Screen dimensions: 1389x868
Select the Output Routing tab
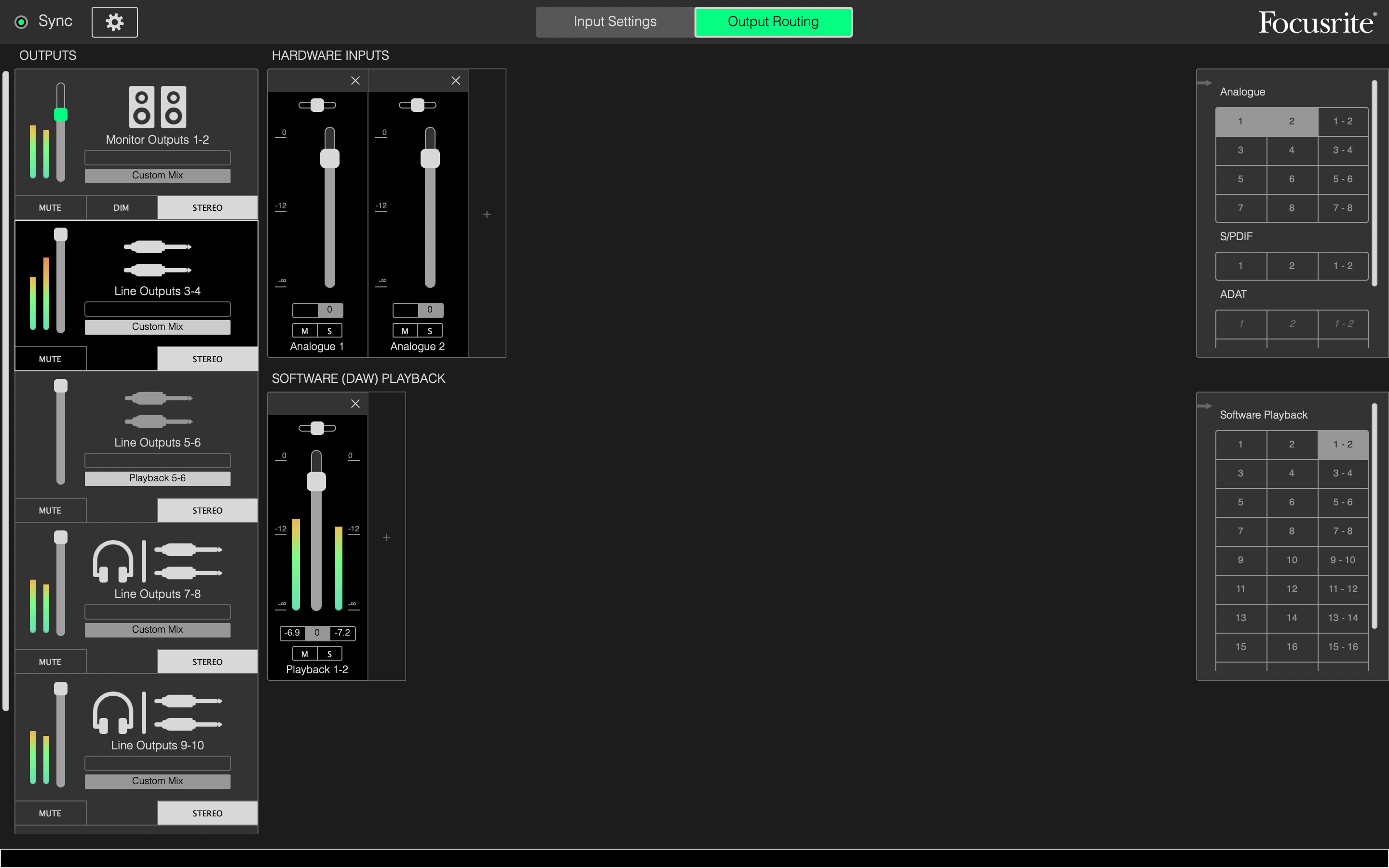point(773,22)
